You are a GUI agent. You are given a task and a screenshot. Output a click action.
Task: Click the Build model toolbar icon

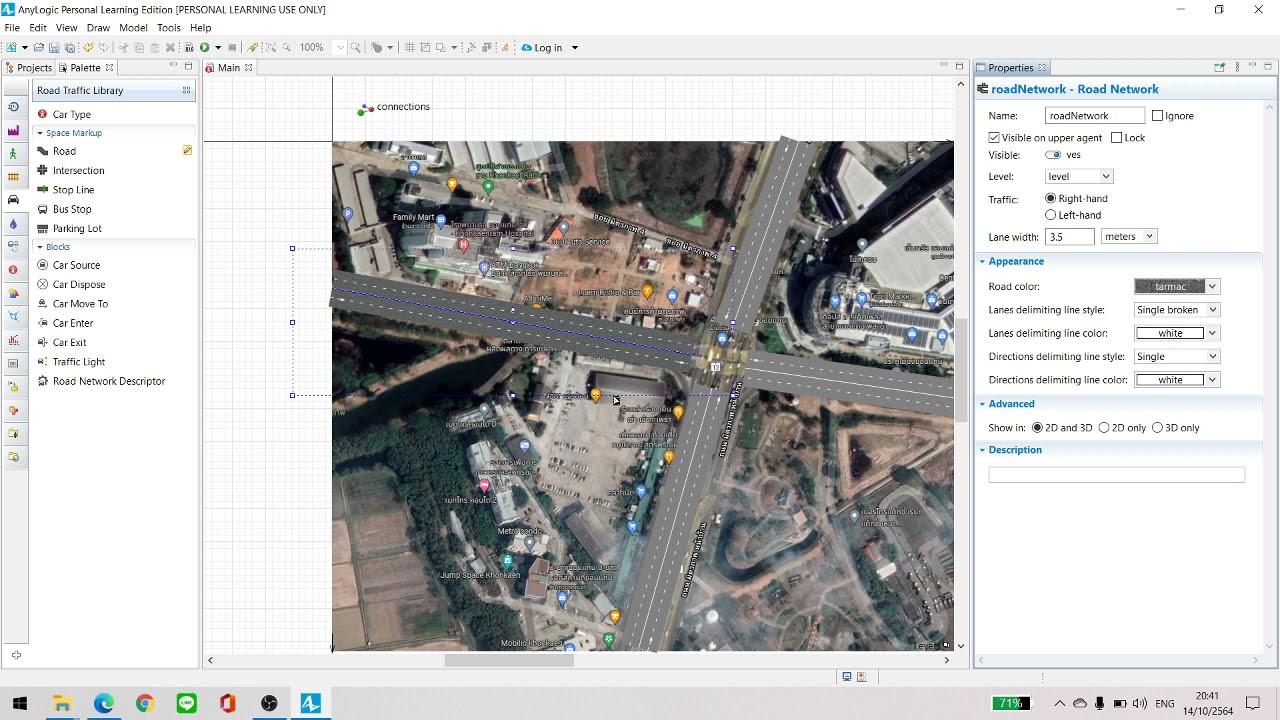(188, 47)
